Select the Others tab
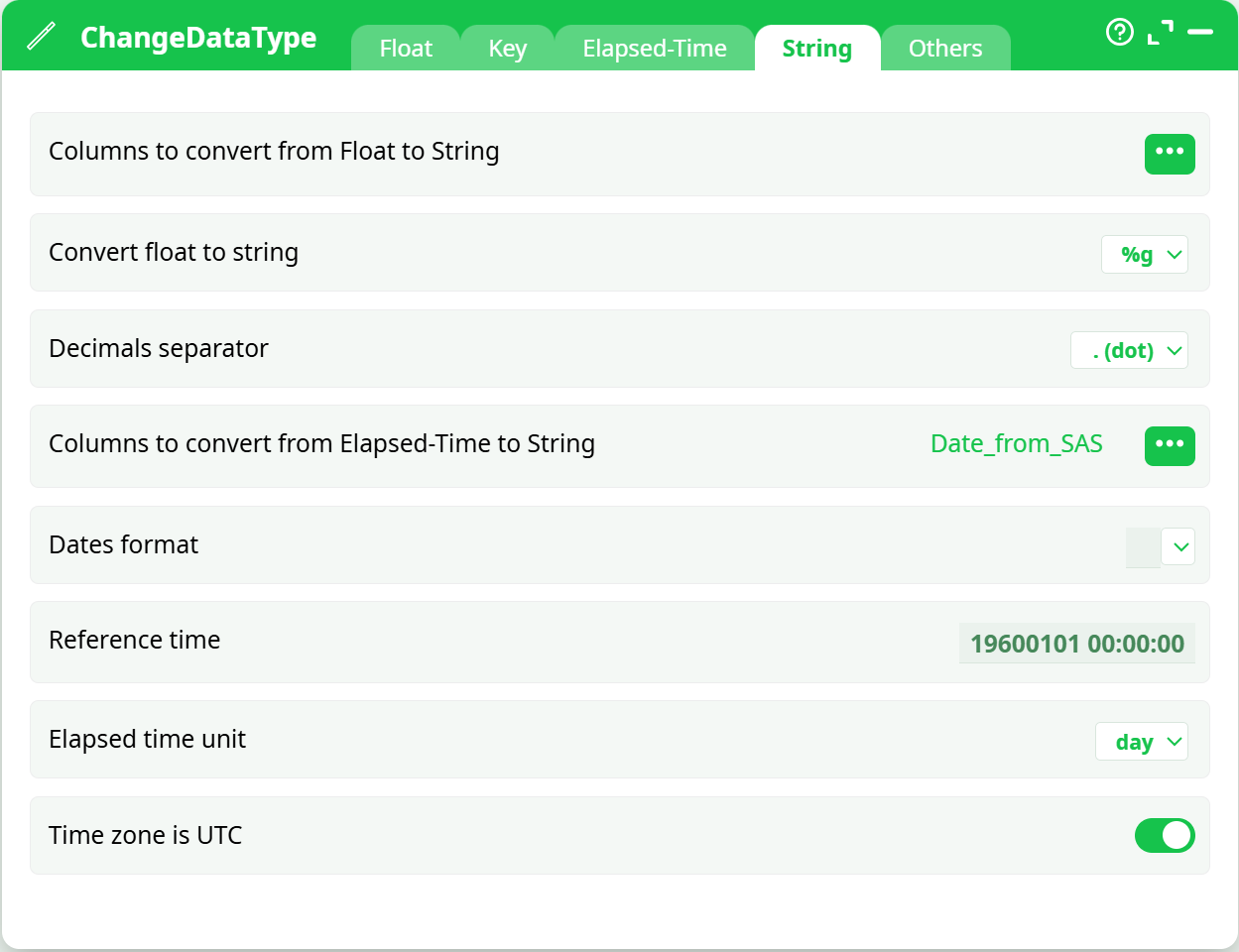The height and width of the screenshot is (952, 1239). [x=944, y=49]
